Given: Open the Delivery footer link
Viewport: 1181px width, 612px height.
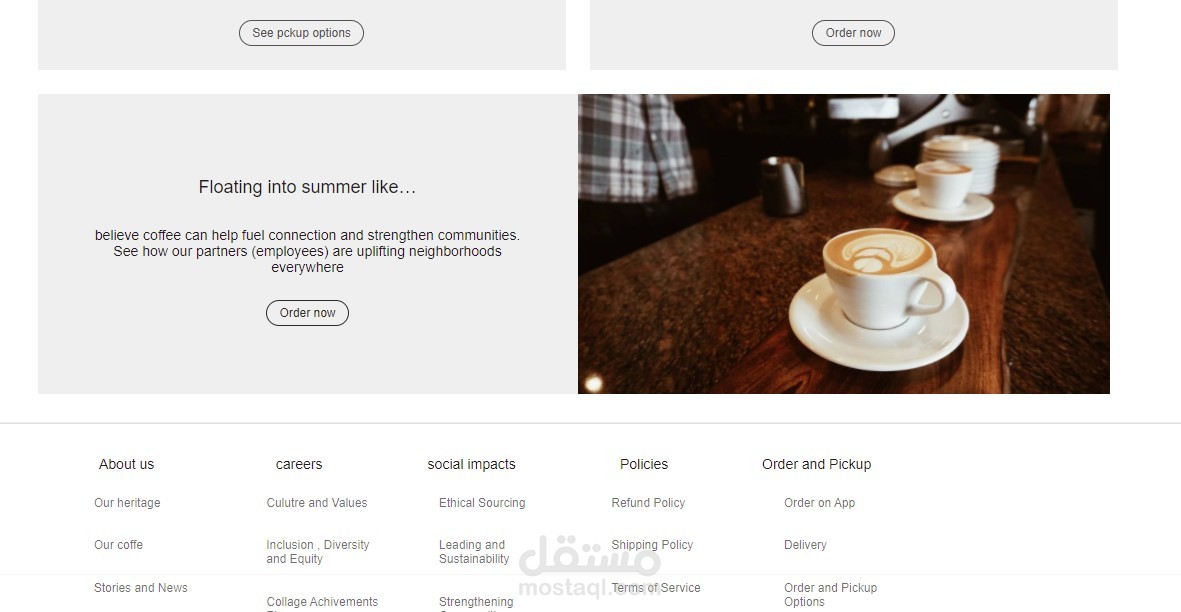Looking at the screenshot, I should (805, 545).
